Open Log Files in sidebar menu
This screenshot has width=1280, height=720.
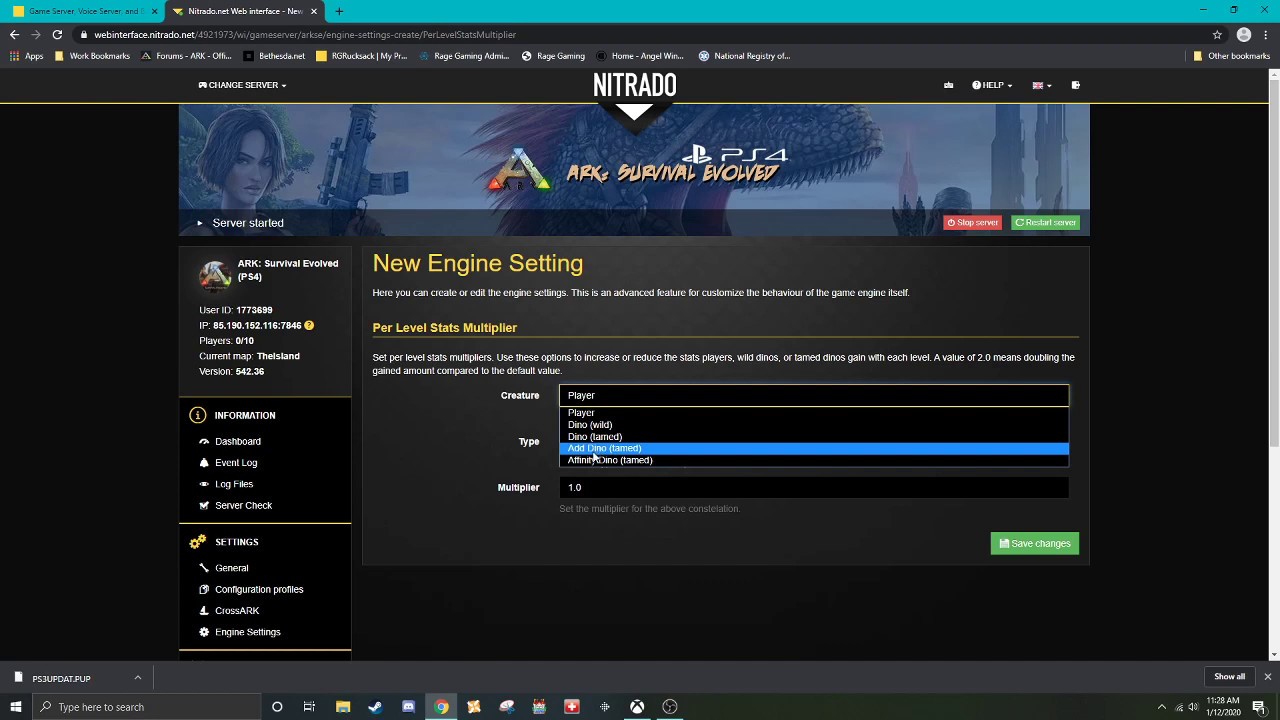[234, 484]
